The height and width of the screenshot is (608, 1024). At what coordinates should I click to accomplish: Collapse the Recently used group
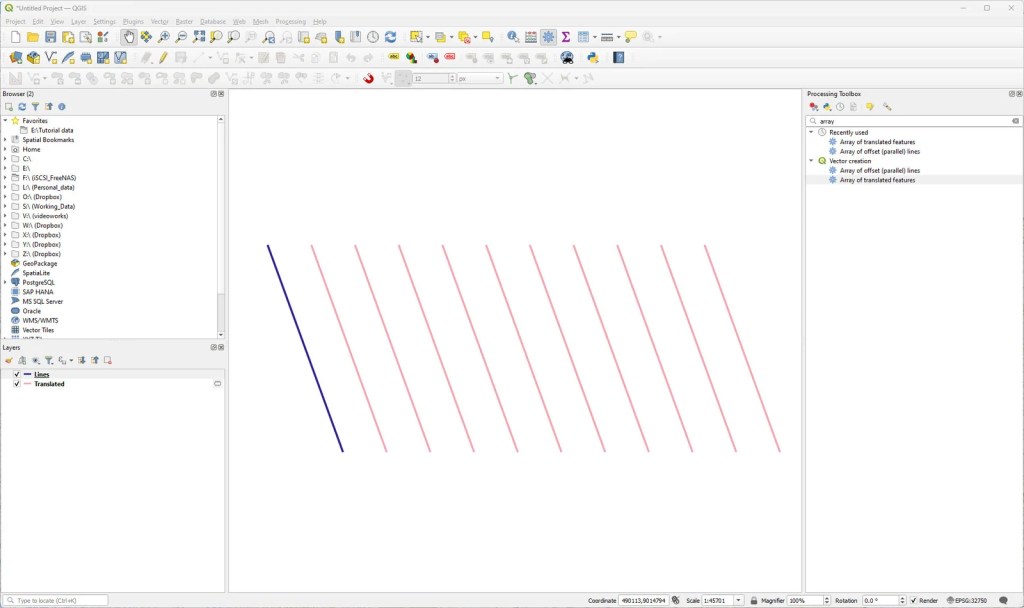tap(810, 132)
